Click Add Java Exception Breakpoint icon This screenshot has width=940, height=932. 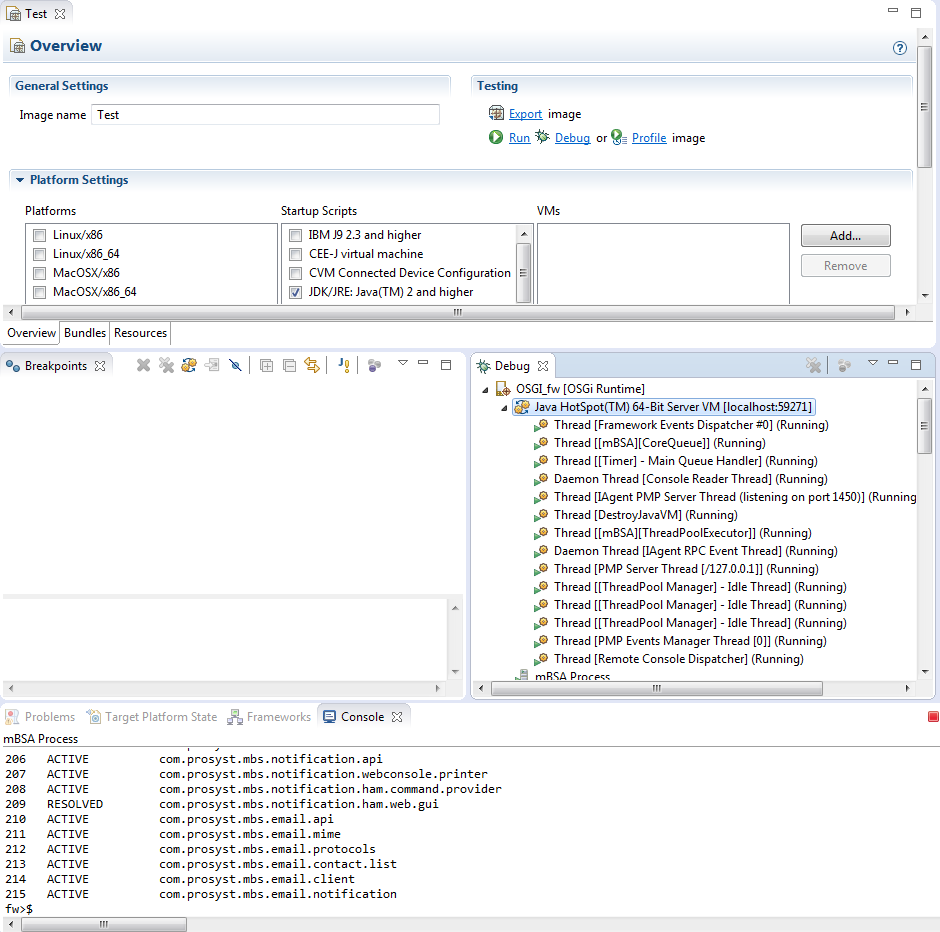[x=343, y=366]
